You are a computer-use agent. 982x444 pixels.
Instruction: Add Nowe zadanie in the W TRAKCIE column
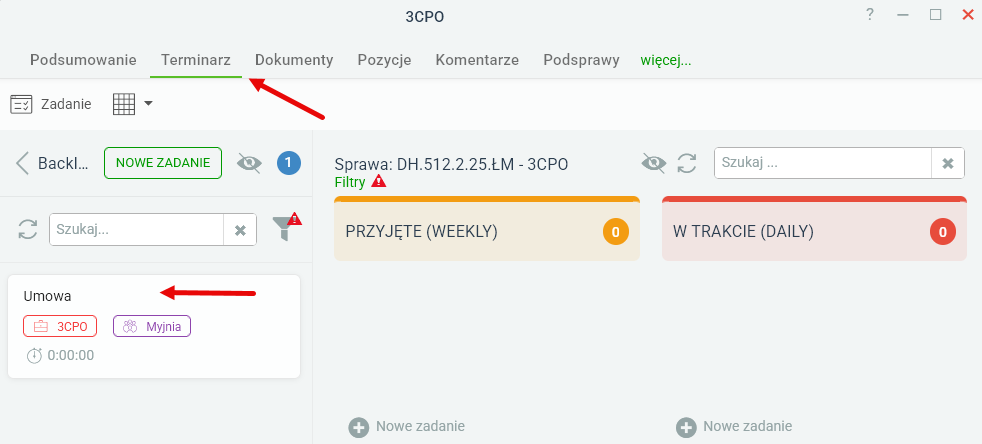pyautogui.click(x=734, y=427)
